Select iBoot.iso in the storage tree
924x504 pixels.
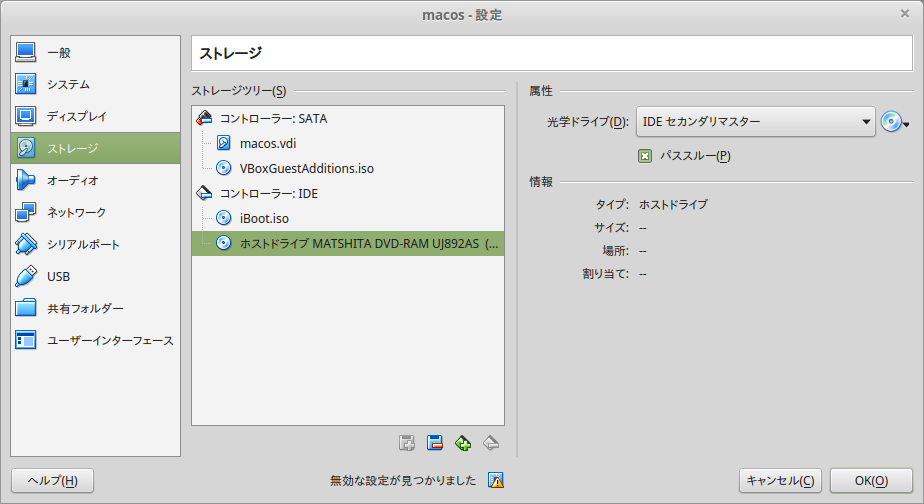click(x=348, y=218)
